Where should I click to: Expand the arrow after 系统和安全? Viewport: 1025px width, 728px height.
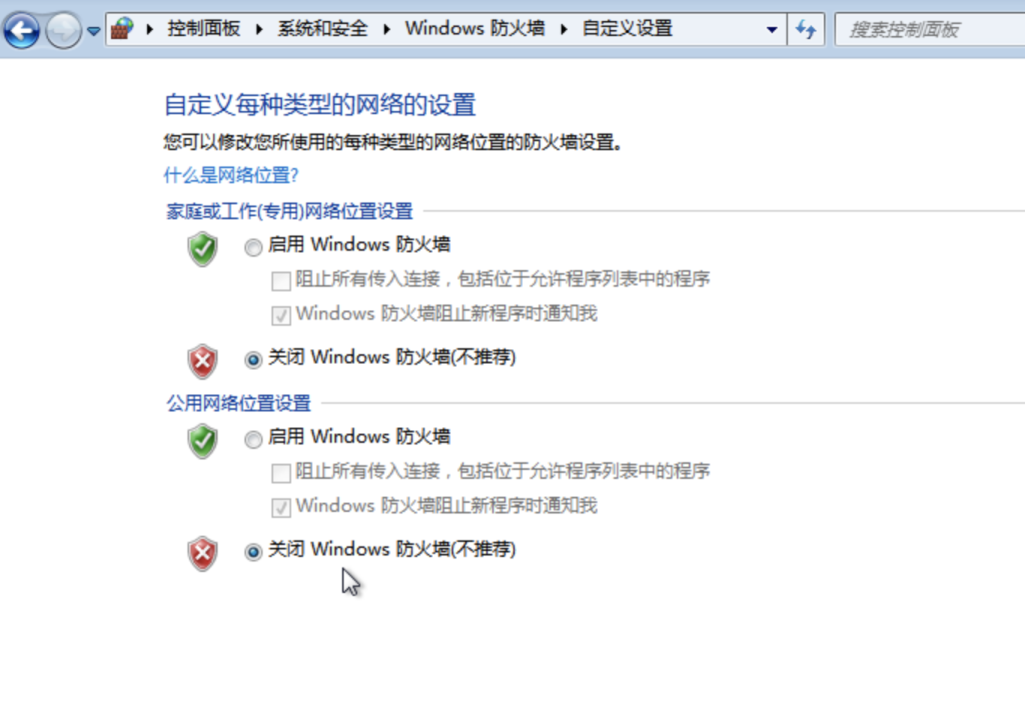point(386,29)
